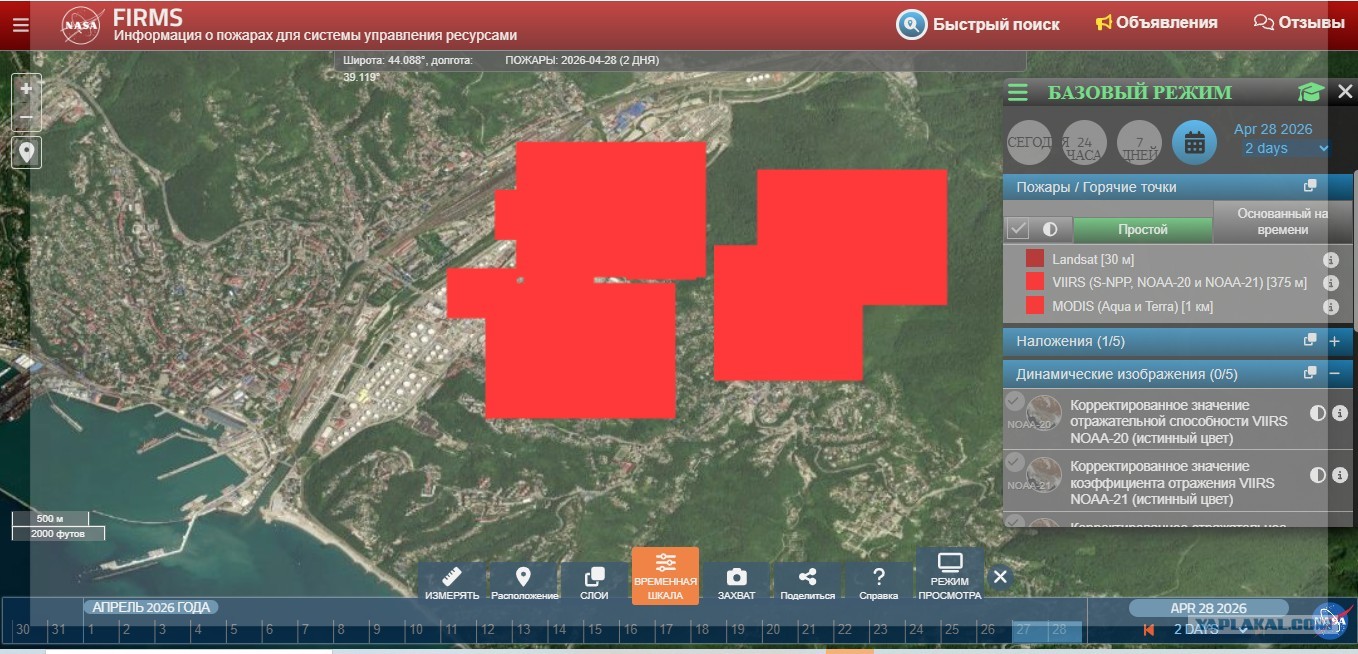The height and width of the screenshot is (654, 1358).
Task: Enable the NOAA-20 imagery checkbox
Action: (x=1015, y=402)
